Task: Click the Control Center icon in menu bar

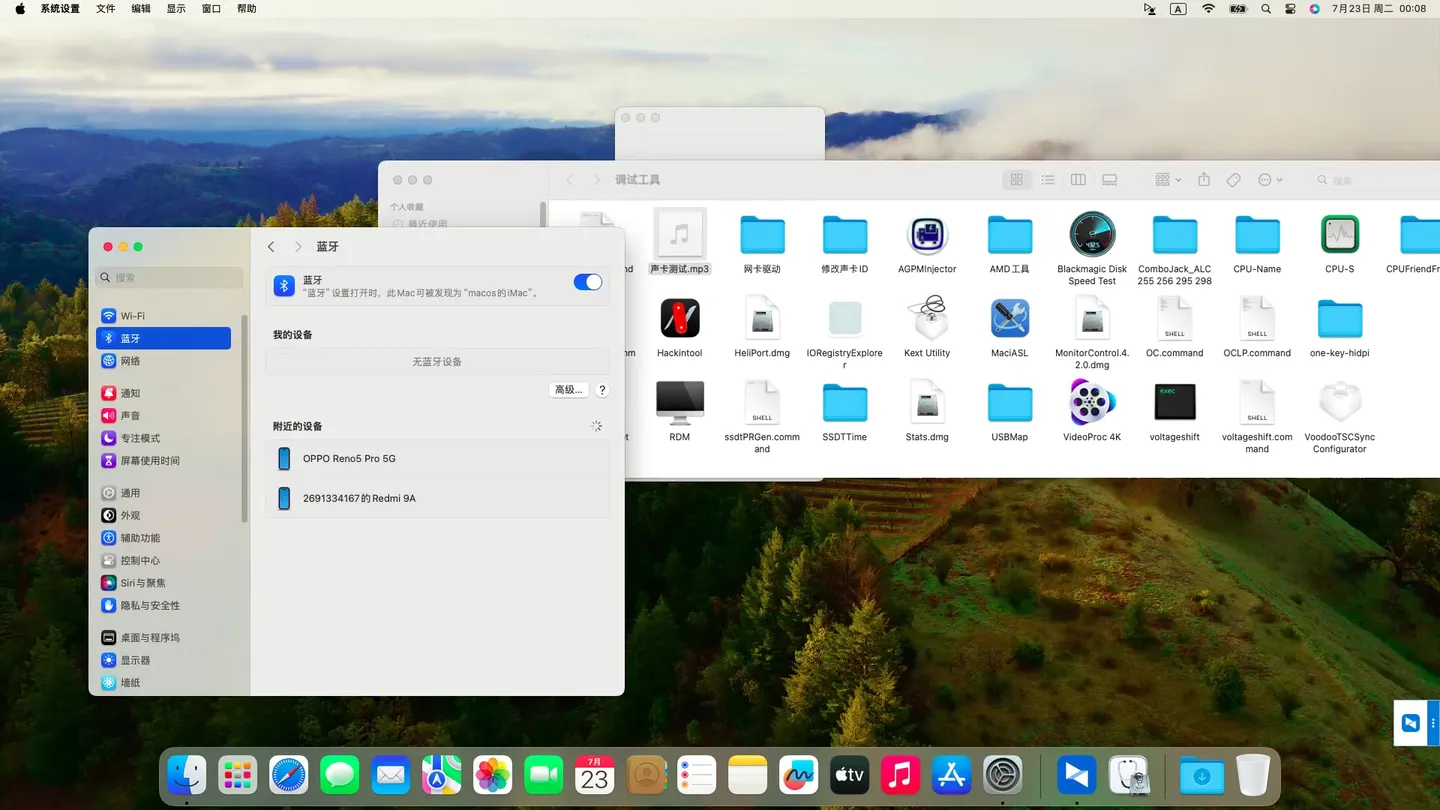Action: click(x=1290, y=9)
